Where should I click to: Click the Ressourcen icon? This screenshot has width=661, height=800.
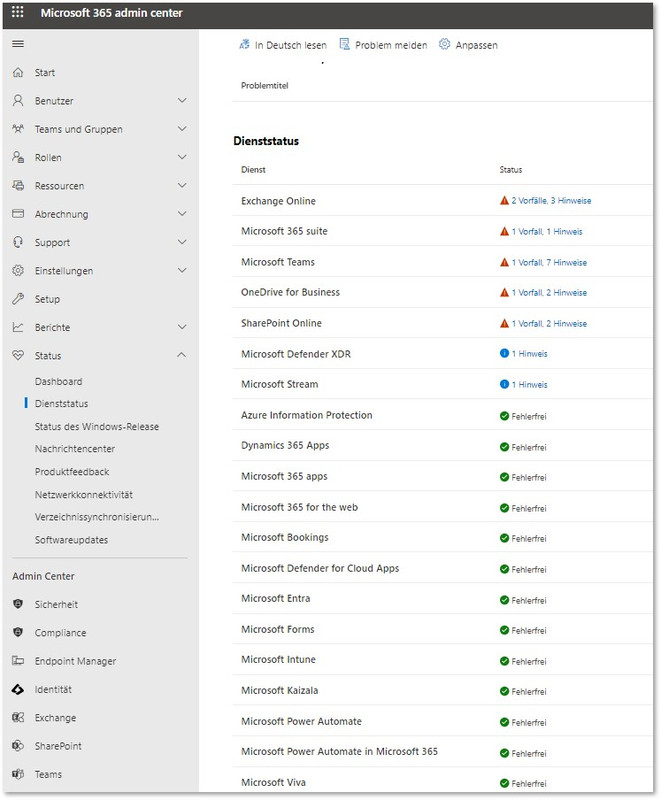coord(18,186)
